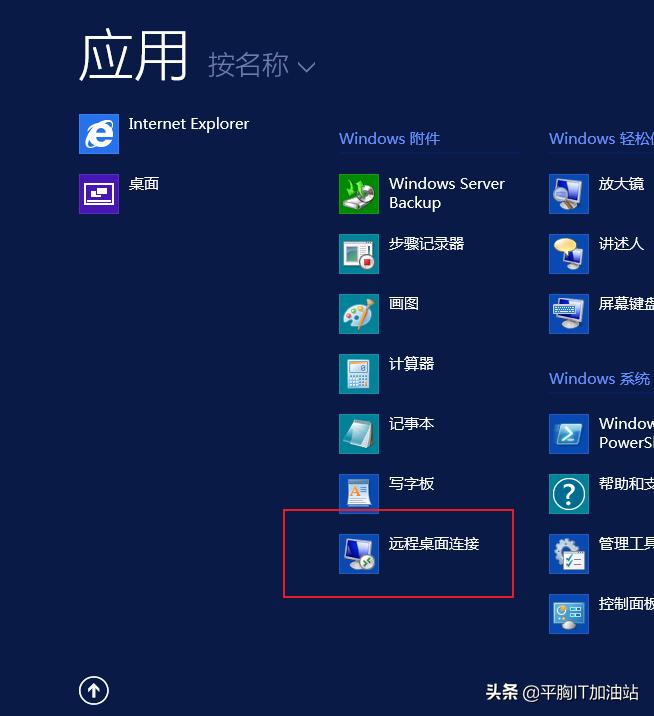Open the 画图 Paint icon

click(x=359, y=314)
